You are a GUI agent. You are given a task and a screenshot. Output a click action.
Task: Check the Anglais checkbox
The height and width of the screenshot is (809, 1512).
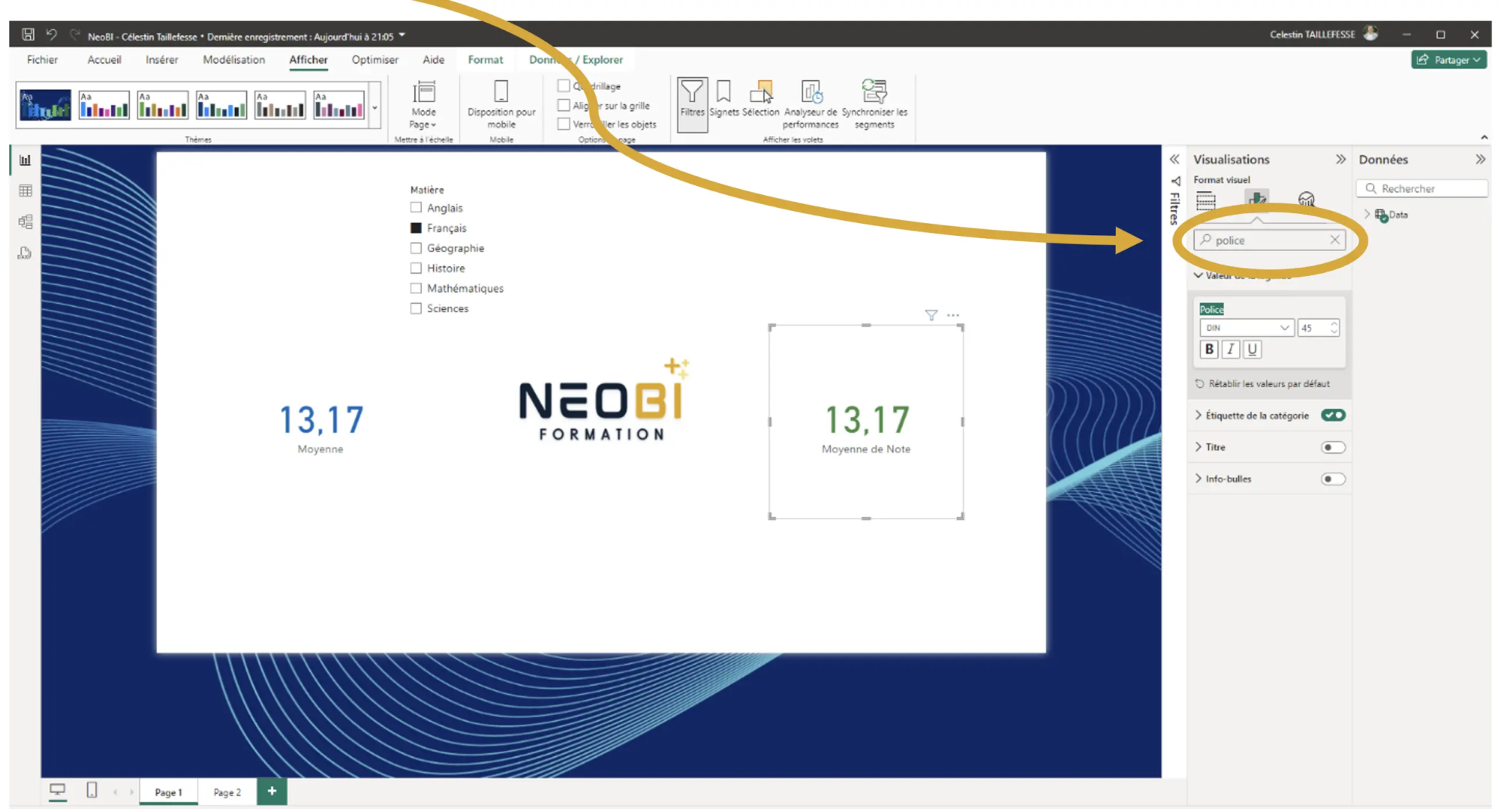[416, 207]
